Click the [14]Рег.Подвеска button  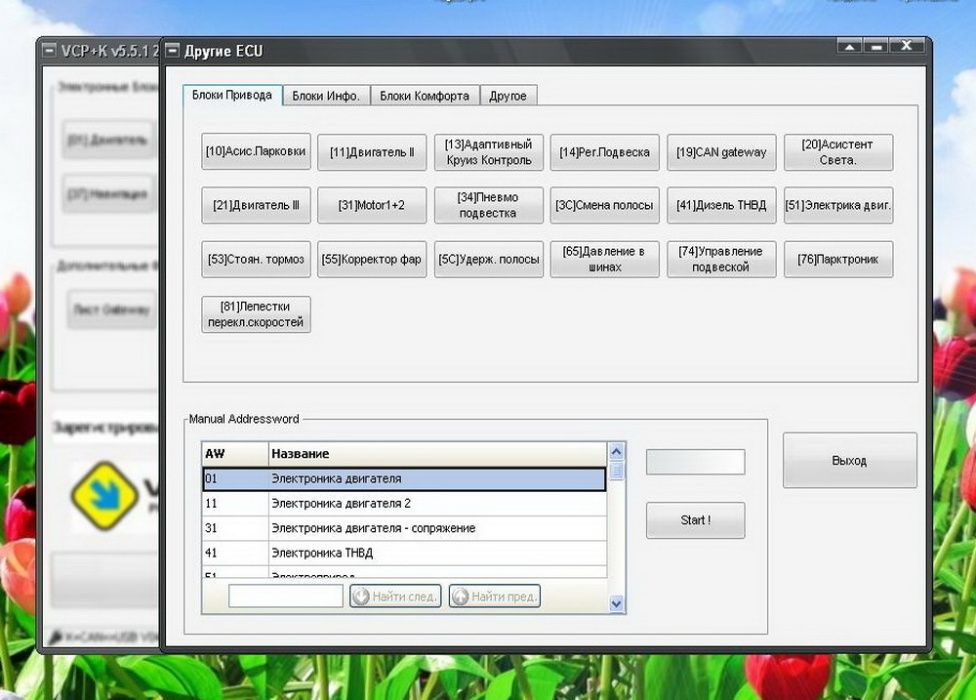pos(604,152)
